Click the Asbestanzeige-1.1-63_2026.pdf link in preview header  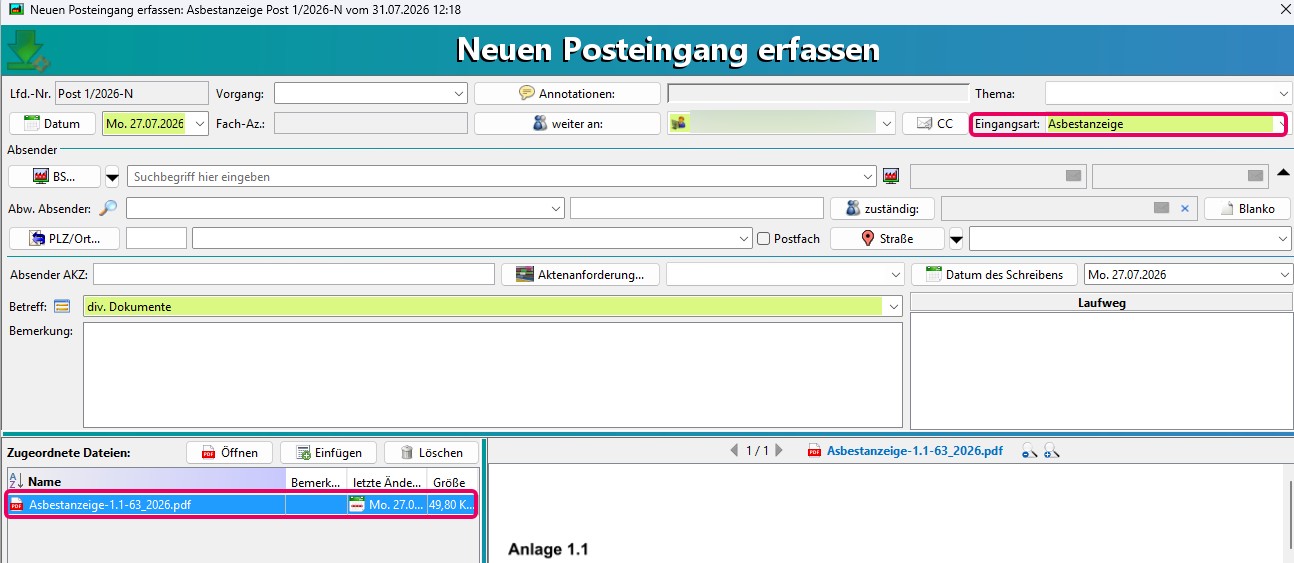914,451
